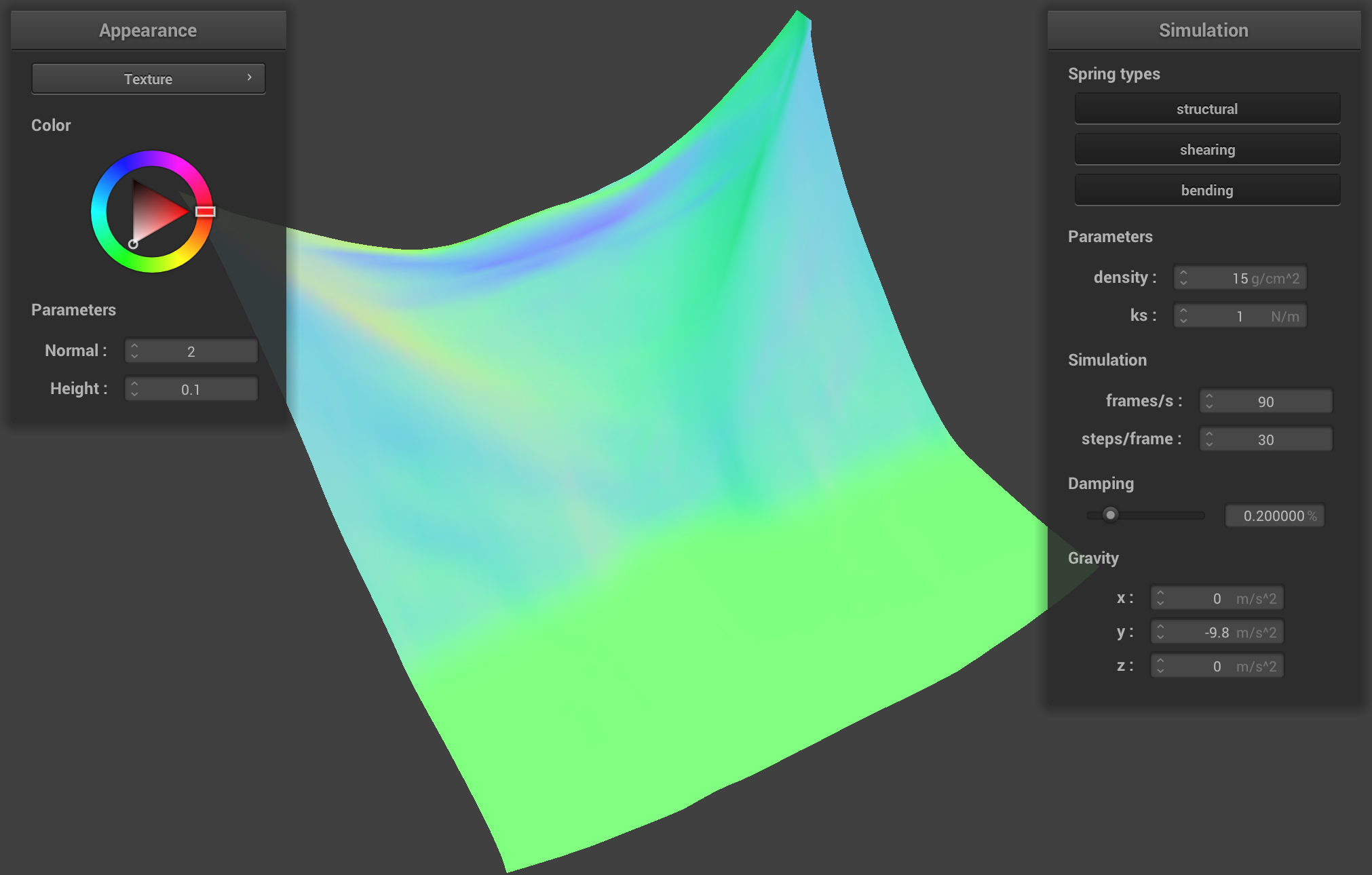This screenshot has width=1372, height=875.
Task: Click the Gravity y input field
Action: pyautogui.click(x=1217, y=631)
